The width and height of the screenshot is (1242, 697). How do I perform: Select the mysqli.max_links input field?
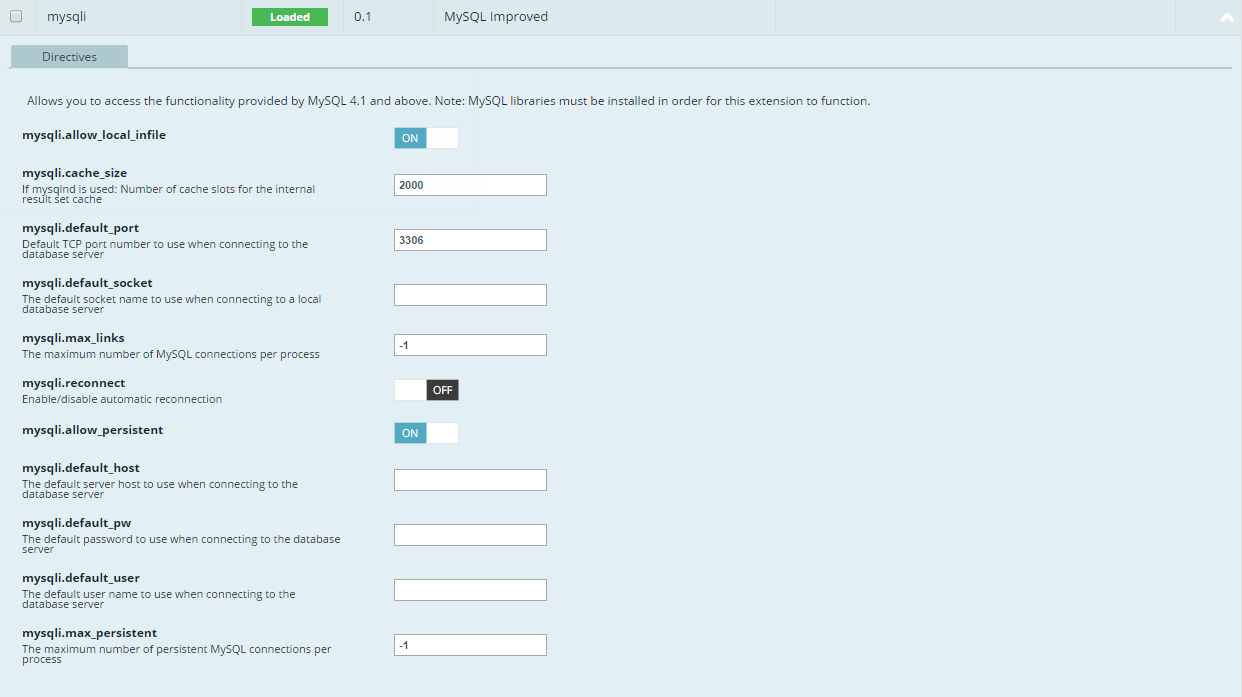[x=470, y=345]
